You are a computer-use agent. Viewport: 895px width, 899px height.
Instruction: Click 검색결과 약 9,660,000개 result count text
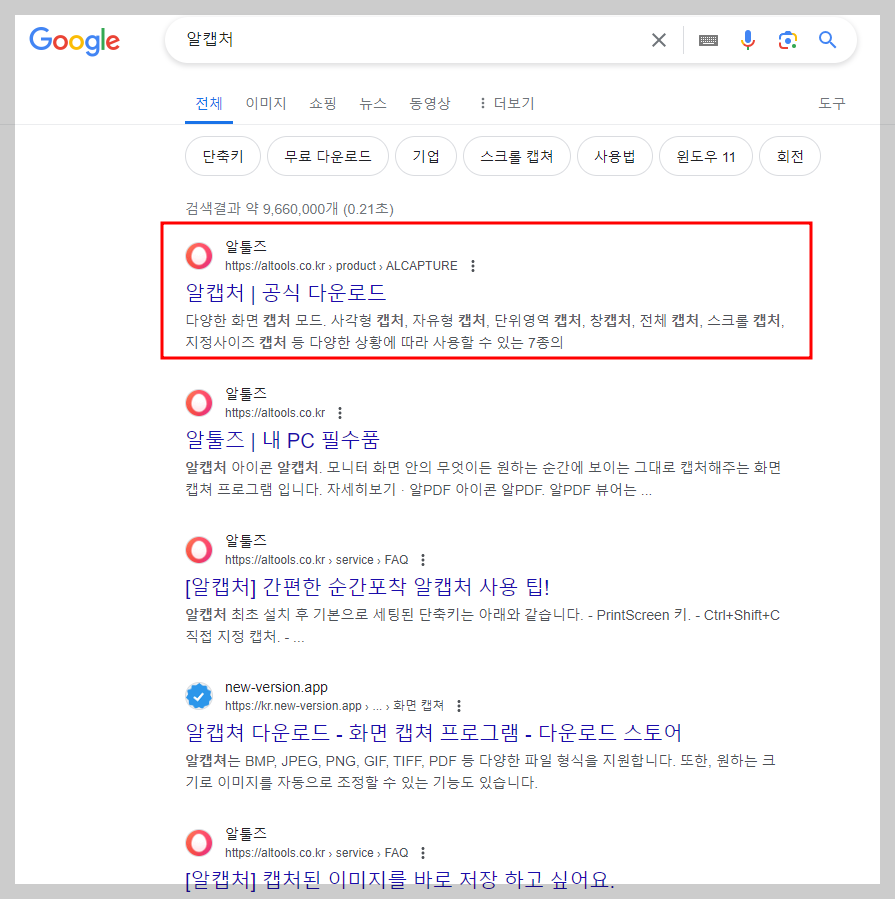point(290,209)
